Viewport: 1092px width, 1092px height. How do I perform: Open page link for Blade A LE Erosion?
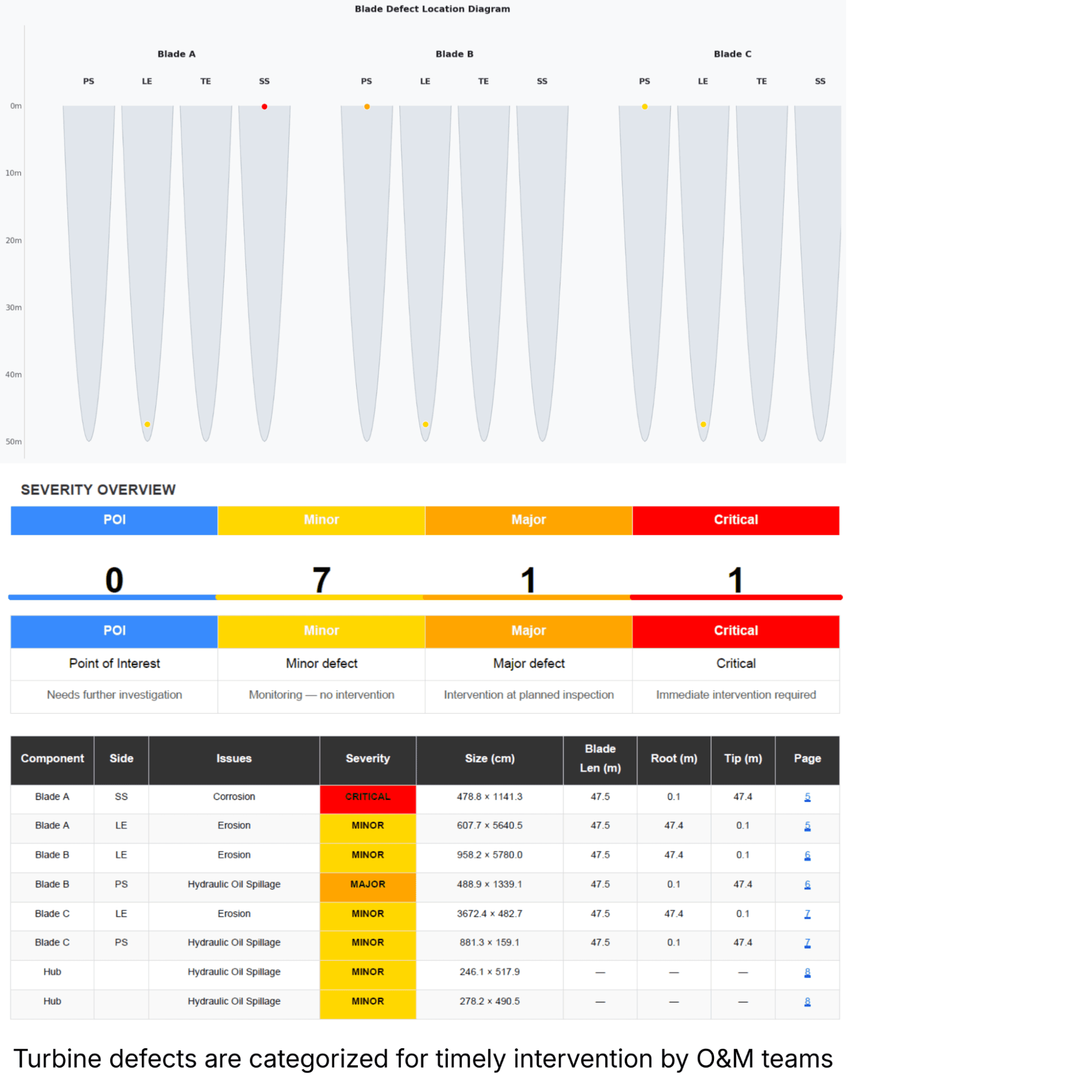click(807, 826)
